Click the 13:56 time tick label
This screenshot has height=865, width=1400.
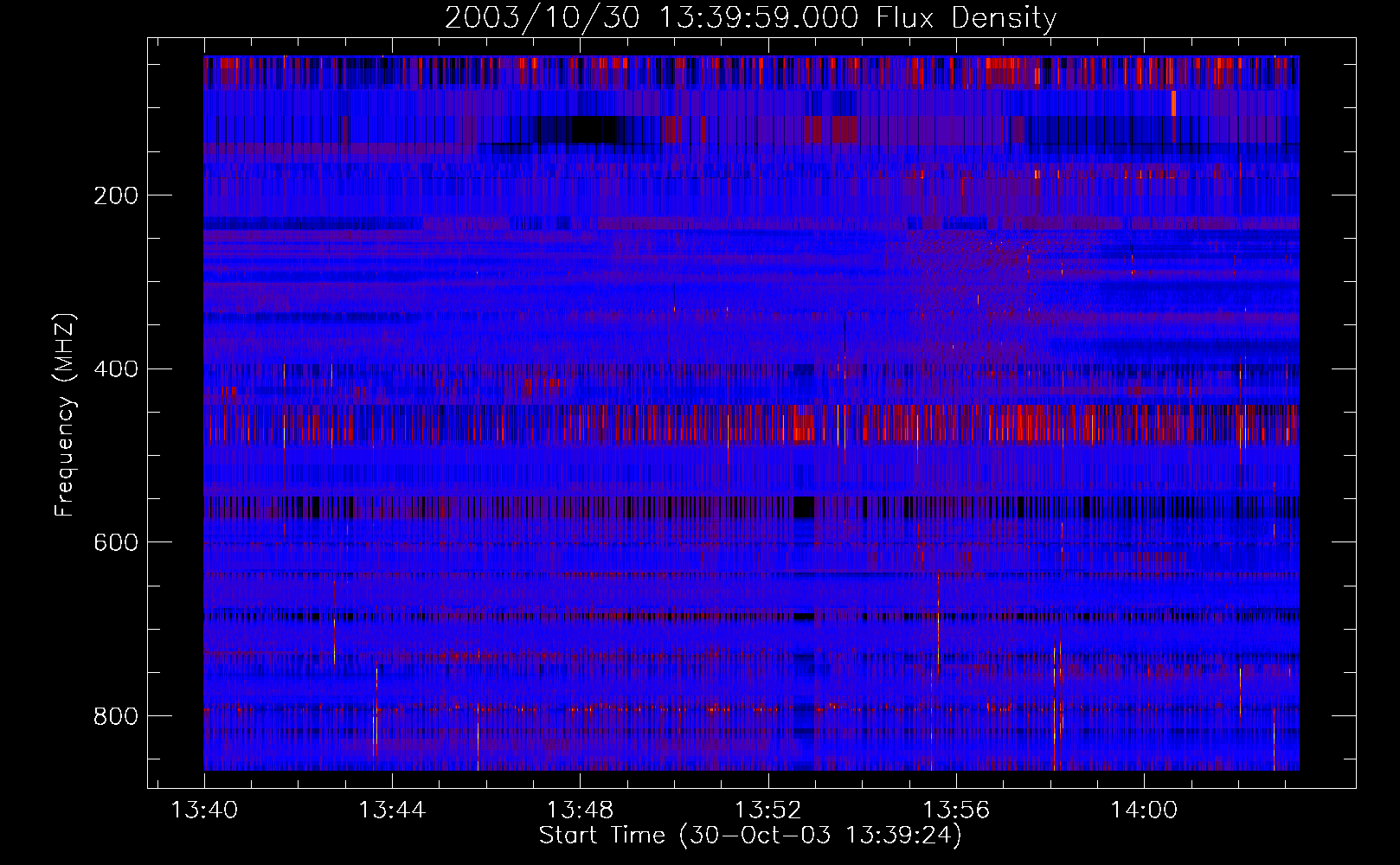956,811
